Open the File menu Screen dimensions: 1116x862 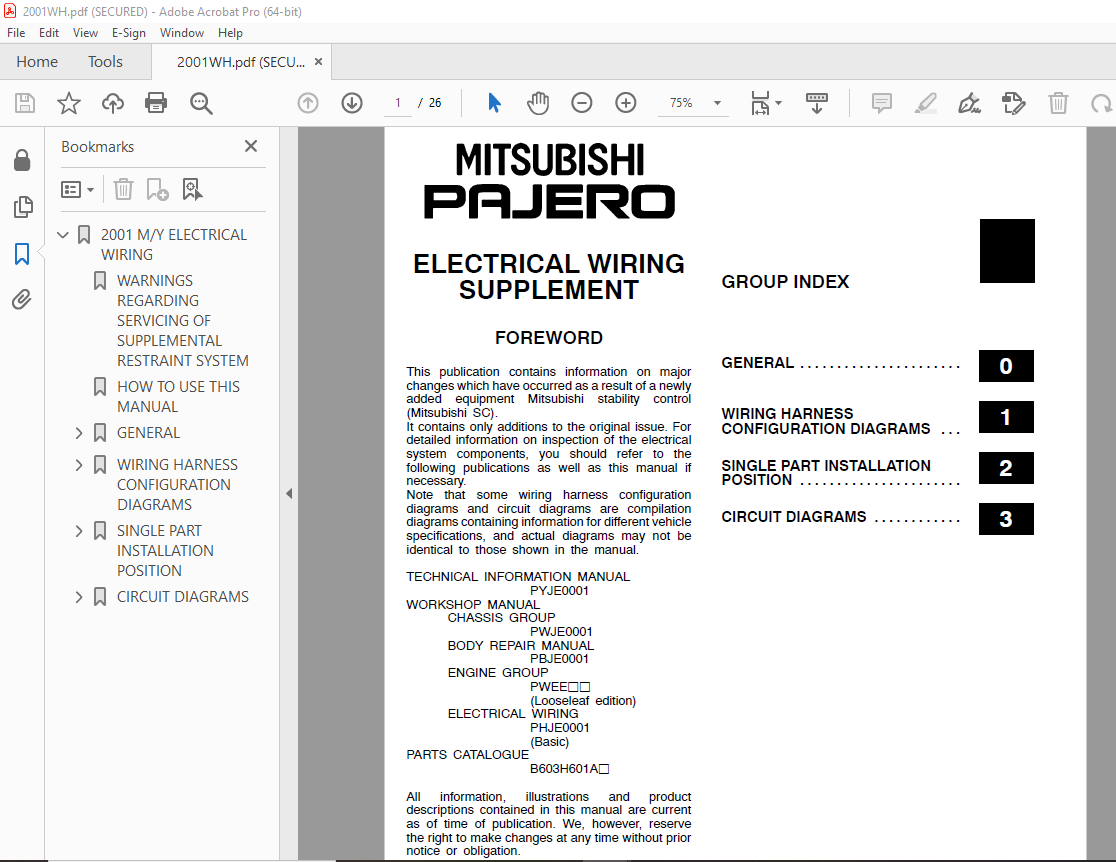point(16,33)
